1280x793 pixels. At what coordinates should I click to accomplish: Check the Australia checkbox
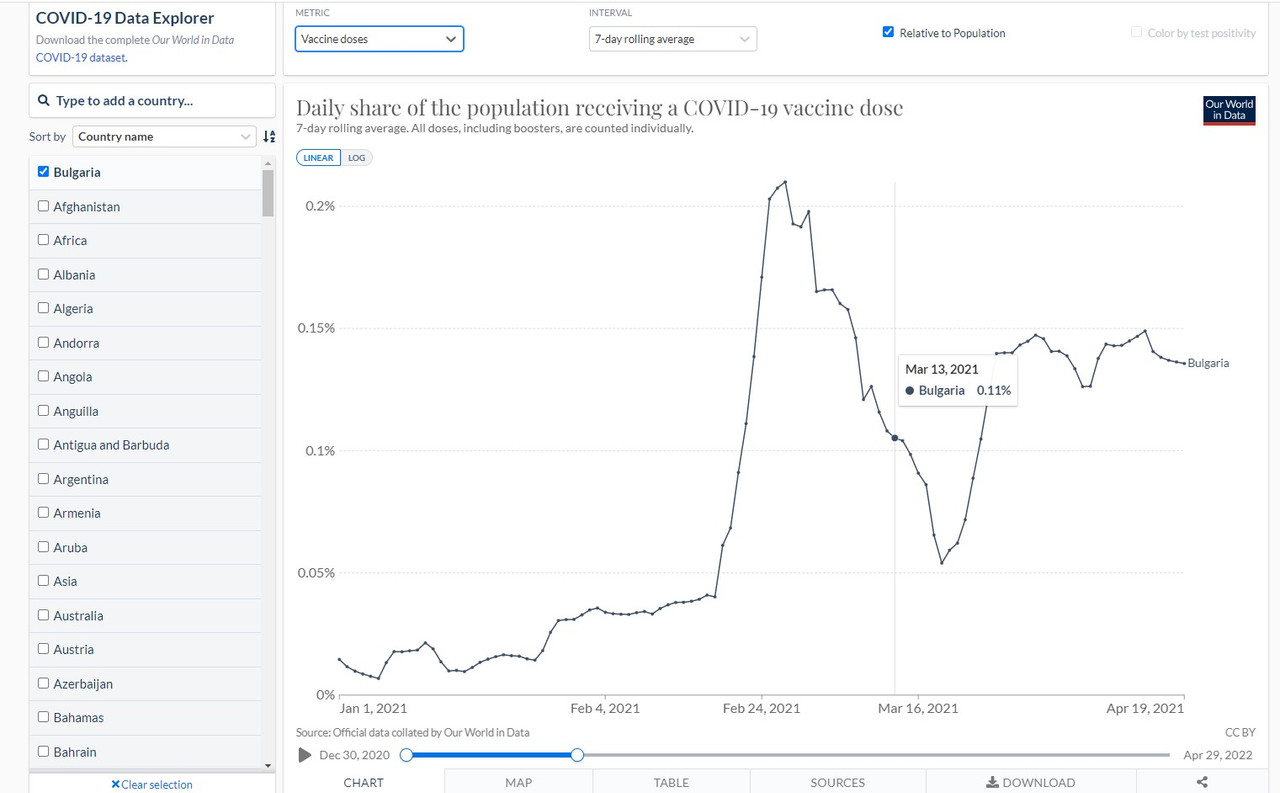43,615
